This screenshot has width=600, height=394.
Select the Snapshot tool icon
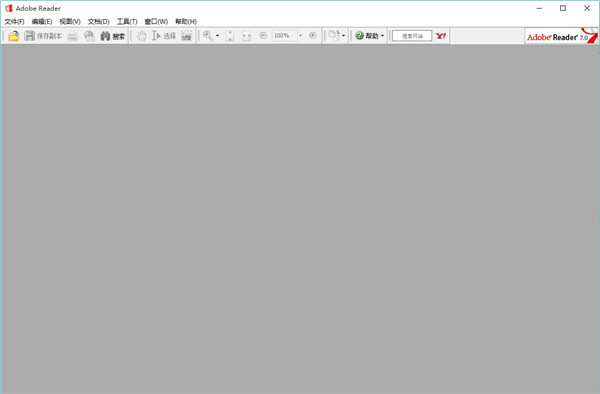pyautogui.click(x=186, y=36)
